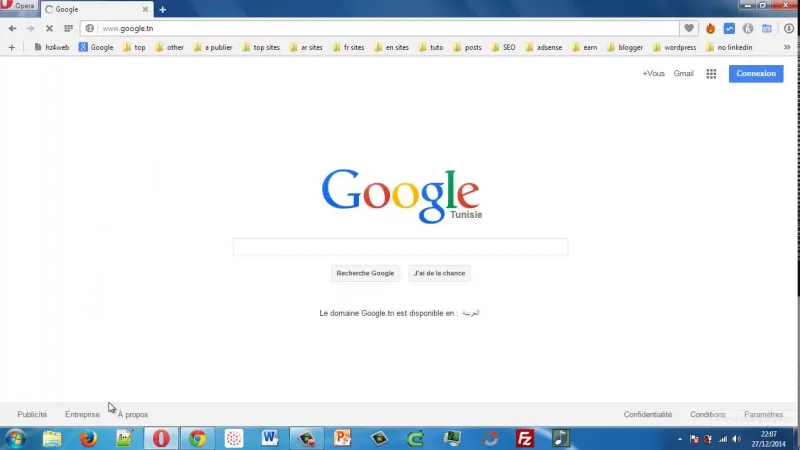Click inside the Google search box
The height and width of the screenshot is (450, 800).
pos(400,247)
